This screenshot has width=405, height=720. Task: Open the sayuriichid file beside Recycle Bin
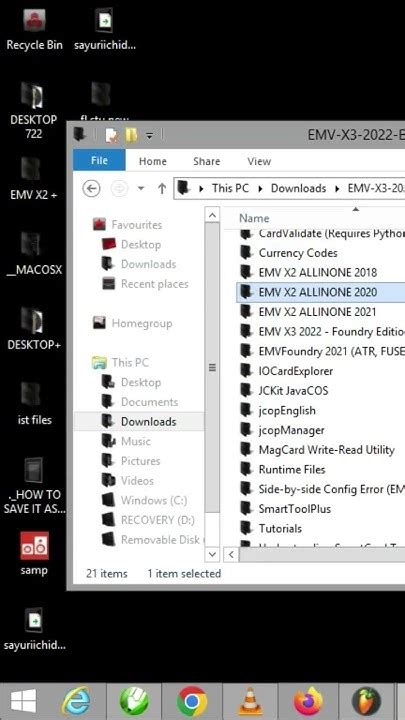pyautogui.click(x=105, y=30)
